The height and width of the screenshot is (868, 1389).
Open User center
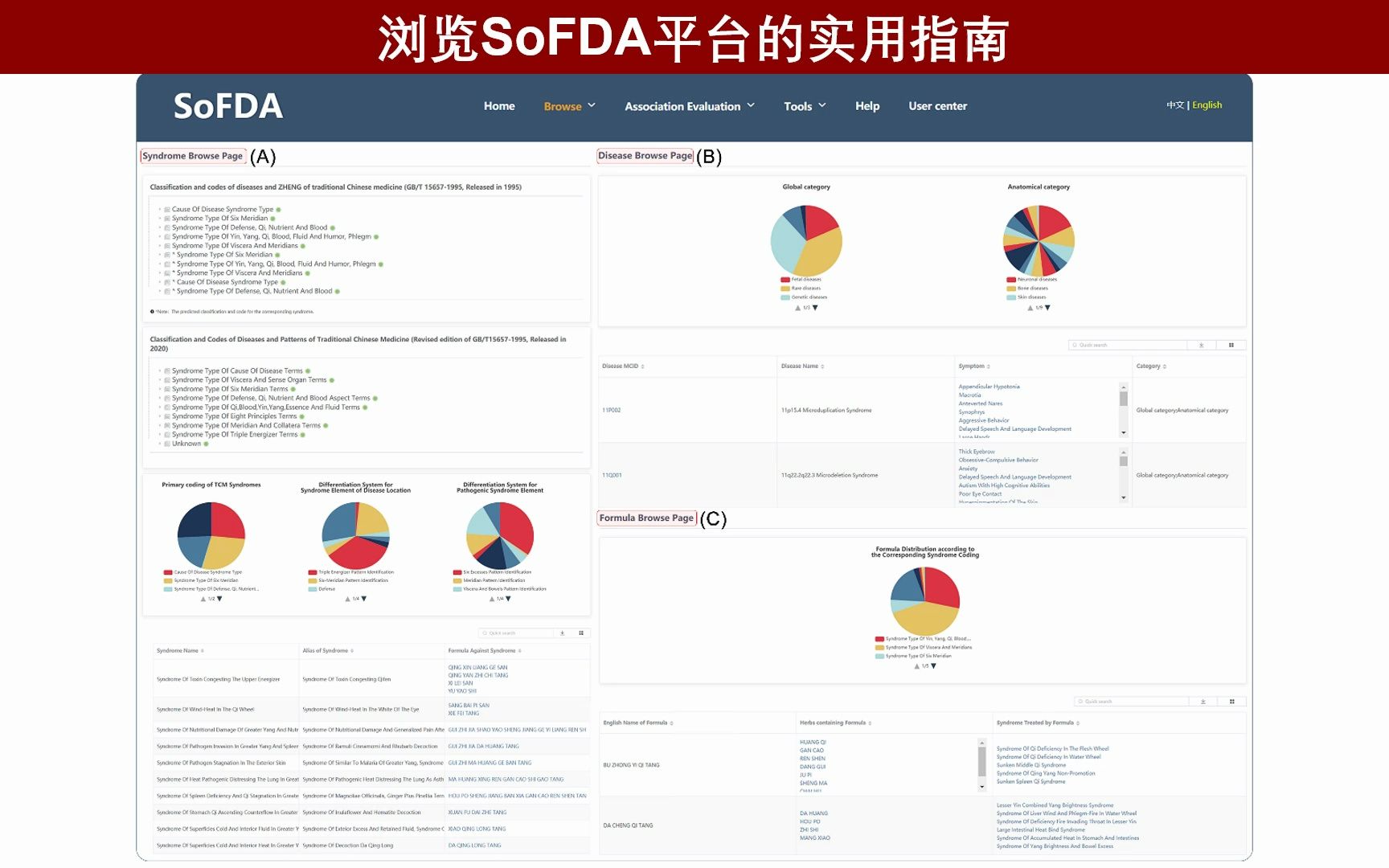click(938, 106)
